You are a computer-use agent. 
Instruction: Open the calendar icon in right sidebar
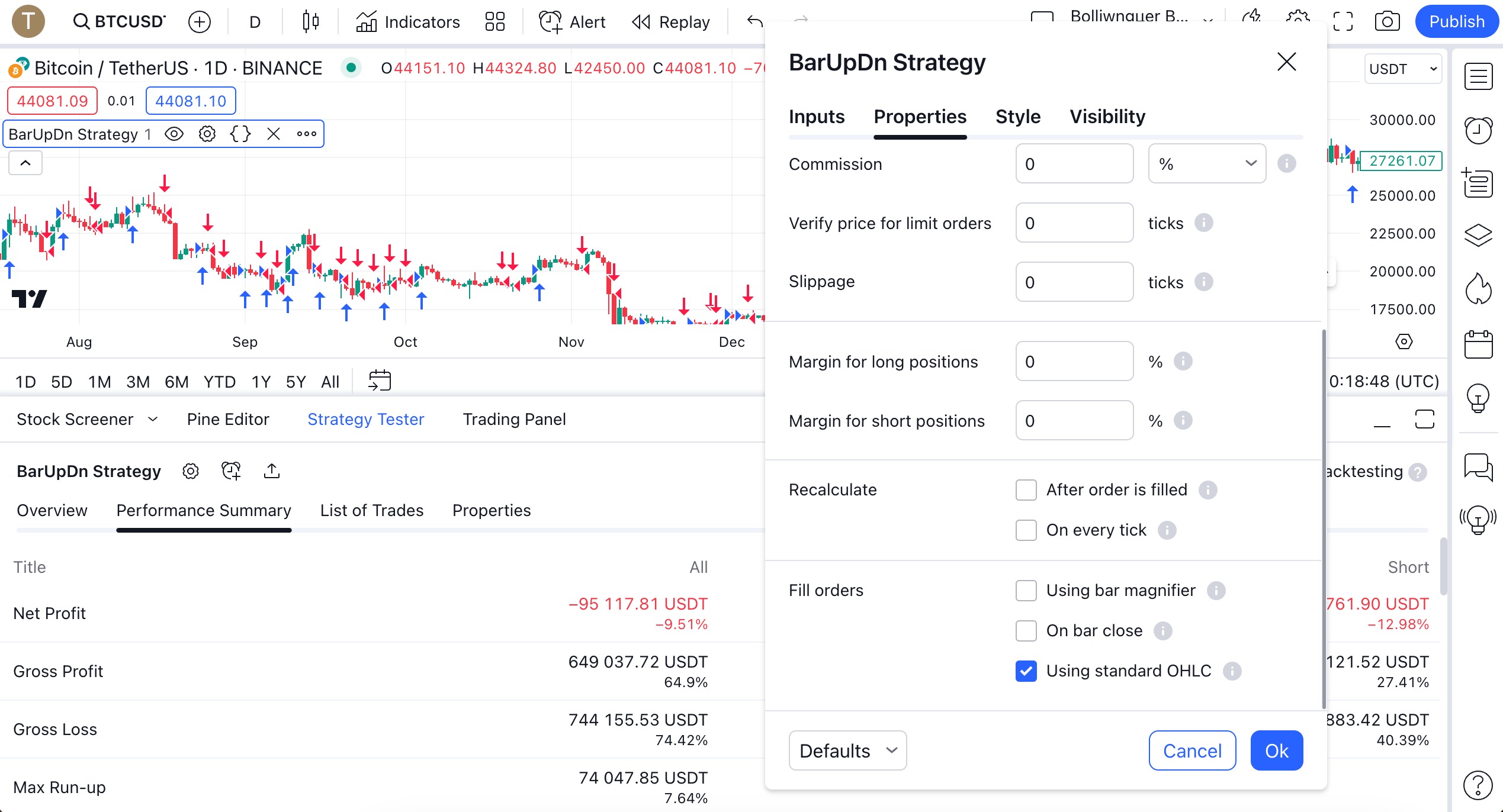click(x=1478, y=344)
